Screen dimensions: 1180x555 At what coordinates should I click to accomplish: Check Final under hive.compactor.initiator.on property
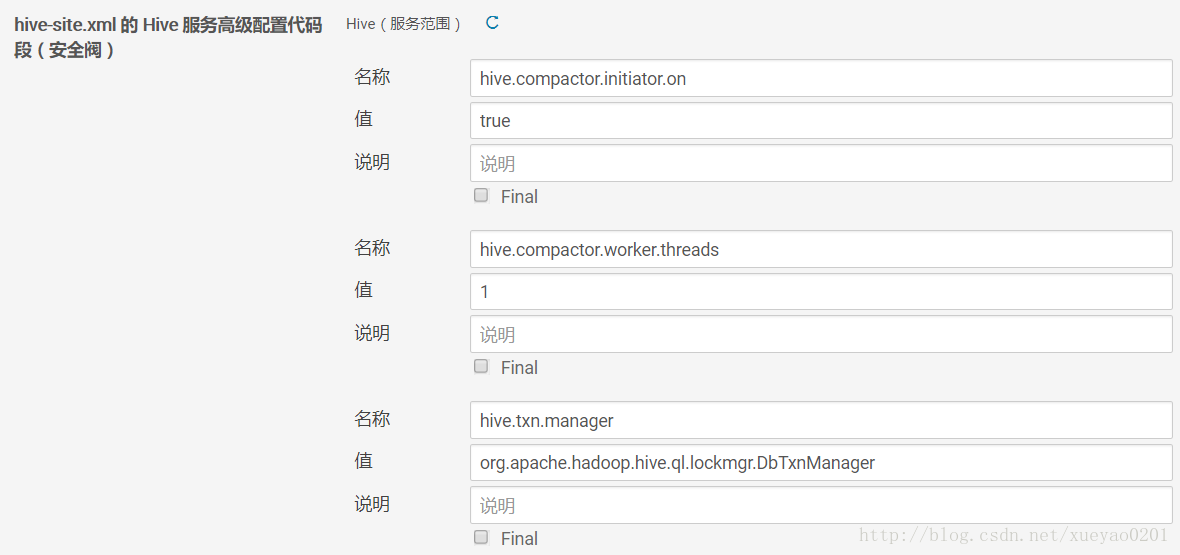click(x=481, y=196)
